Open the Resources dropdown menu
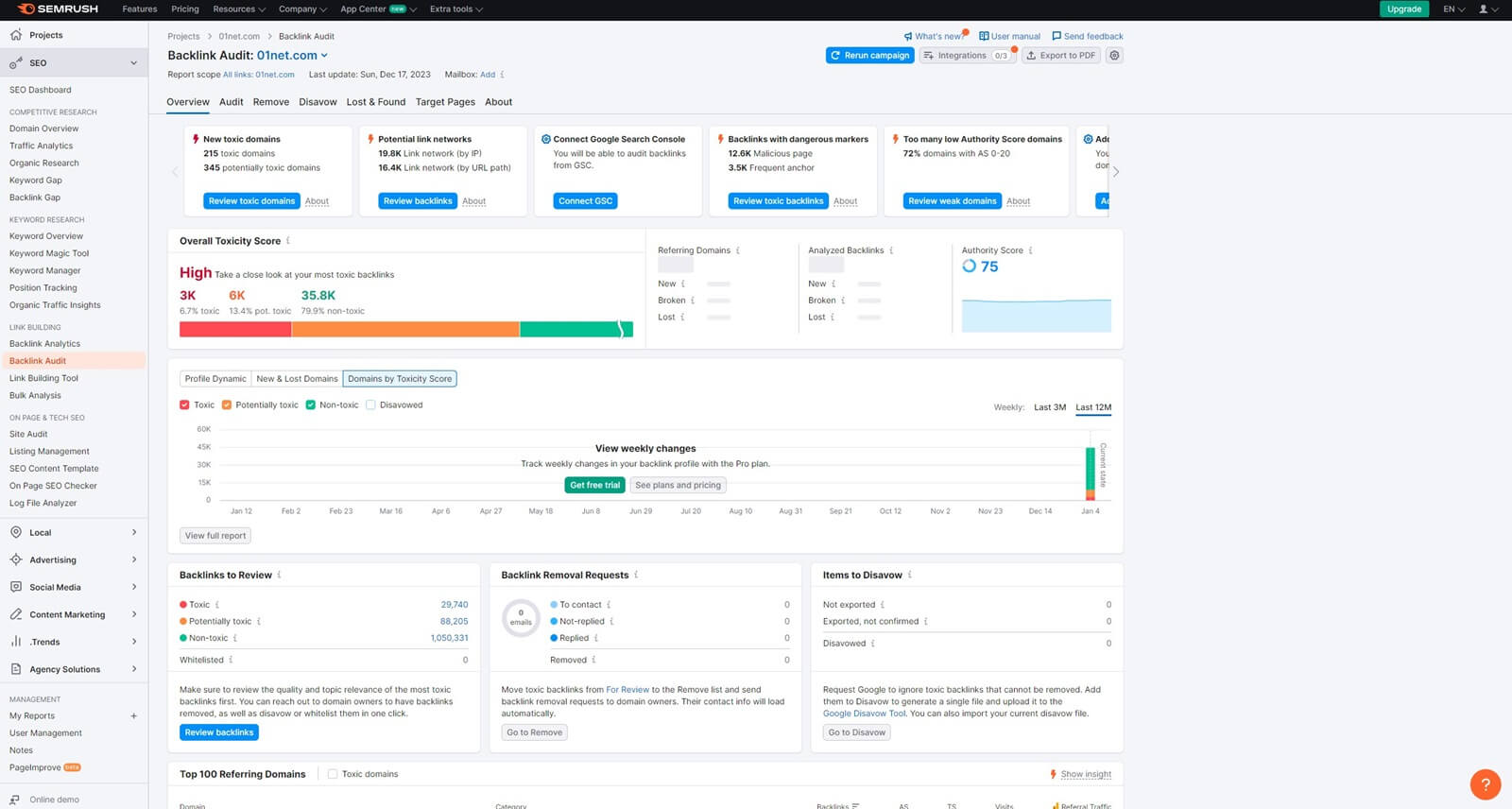The image size is (1512, 809). pos(239,9)
